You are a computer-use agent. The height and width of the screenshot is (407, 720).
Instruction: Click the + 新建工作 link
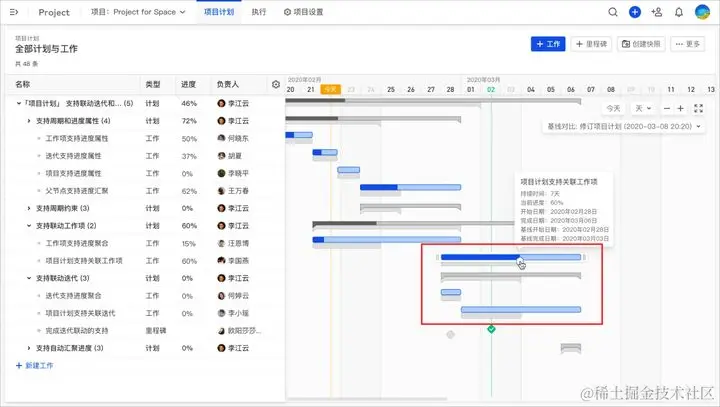(35, 366)
